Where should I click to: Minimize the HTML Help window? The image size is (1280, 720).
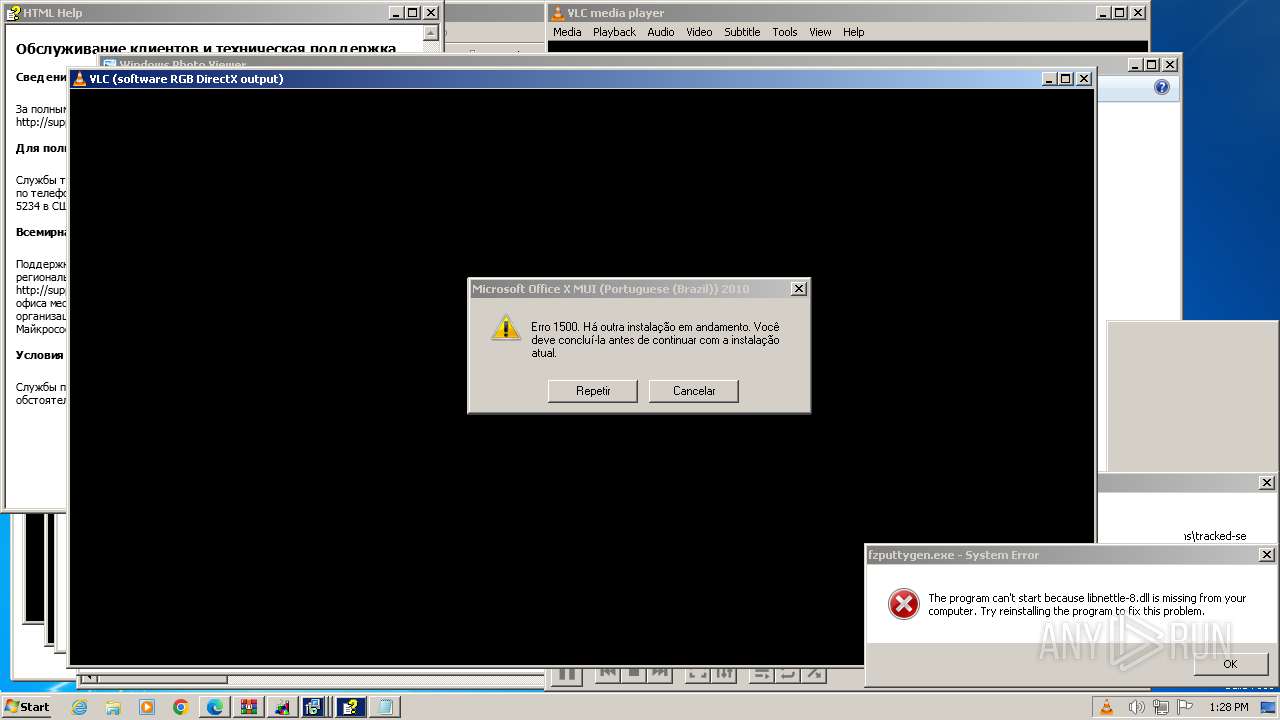click(x=395, y=13)
